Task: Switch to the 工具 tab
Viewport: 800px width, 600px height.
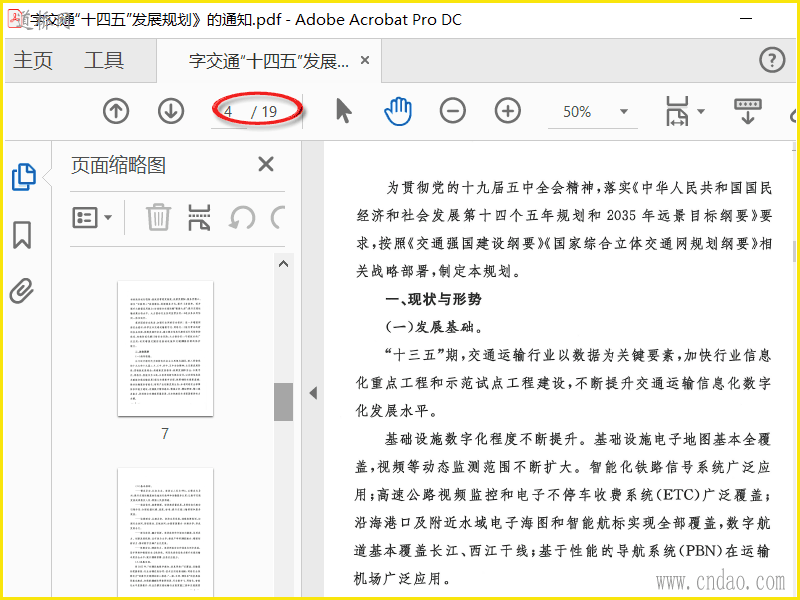Action: coord(104,60)
